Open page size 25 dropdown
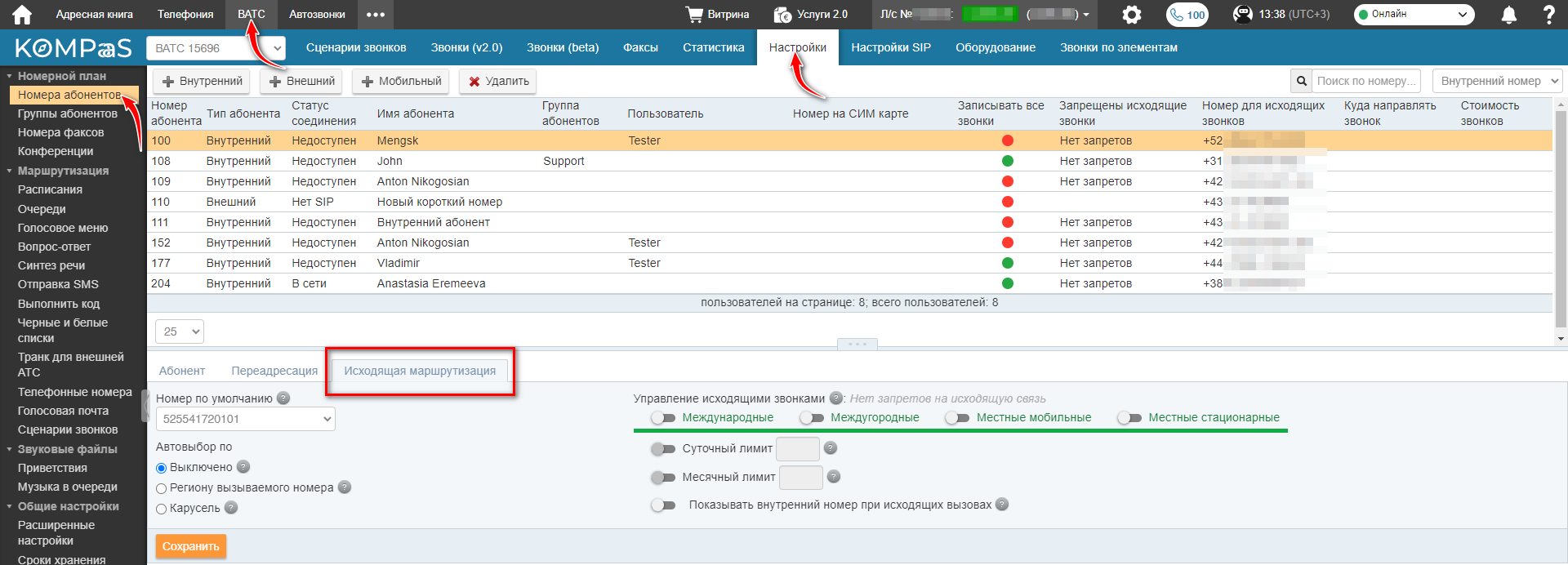The width and height of the screenshot is (1568, 565). click(179, 331)
